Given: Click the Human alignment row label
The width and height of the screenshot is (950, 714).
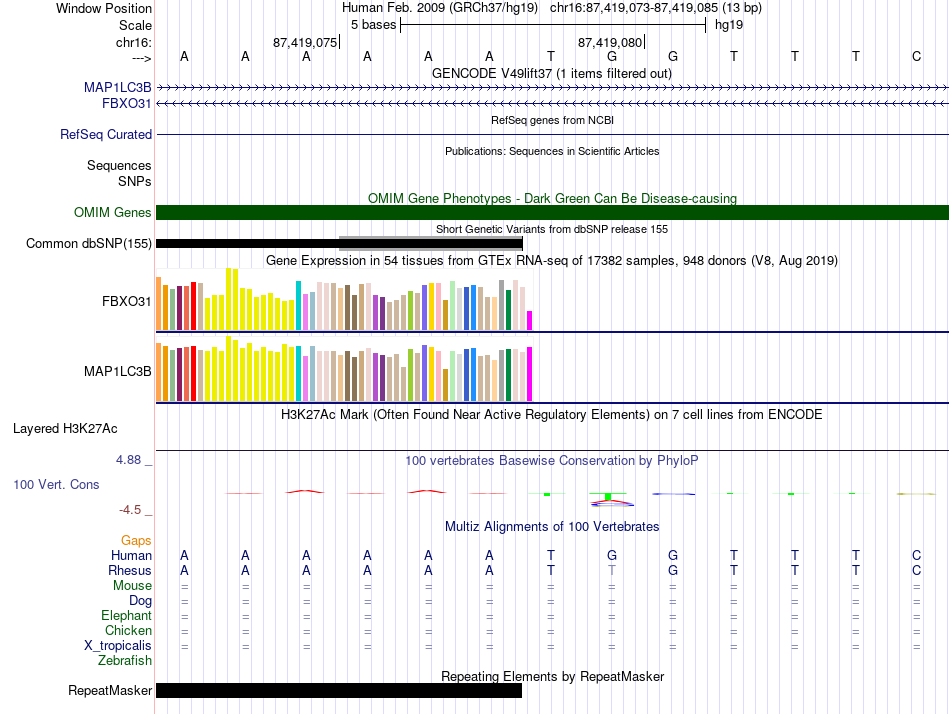Looking at the screenshot, I should [131, 555].
